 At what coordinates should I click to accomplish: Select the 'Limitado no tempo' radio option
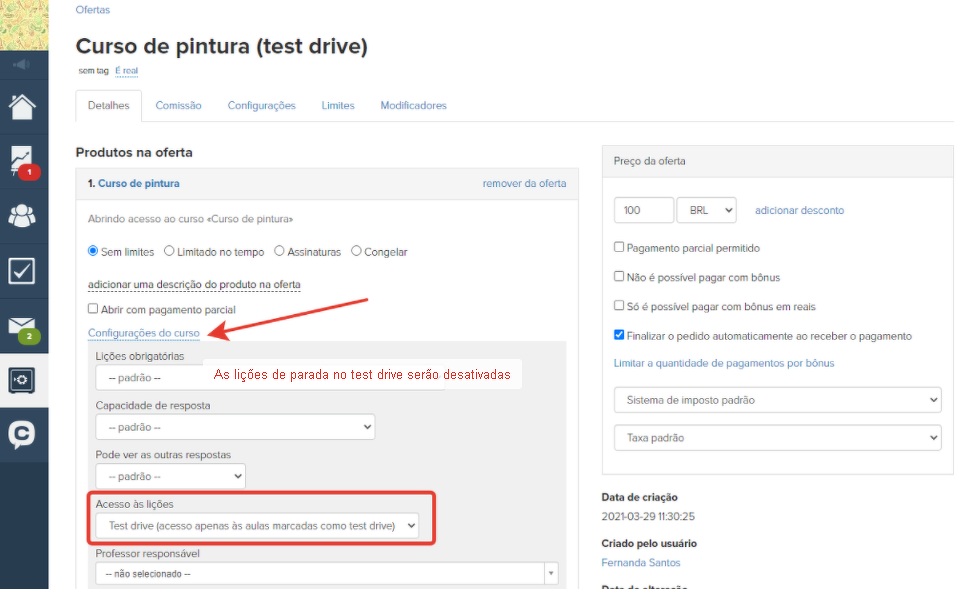click(169, 252)
